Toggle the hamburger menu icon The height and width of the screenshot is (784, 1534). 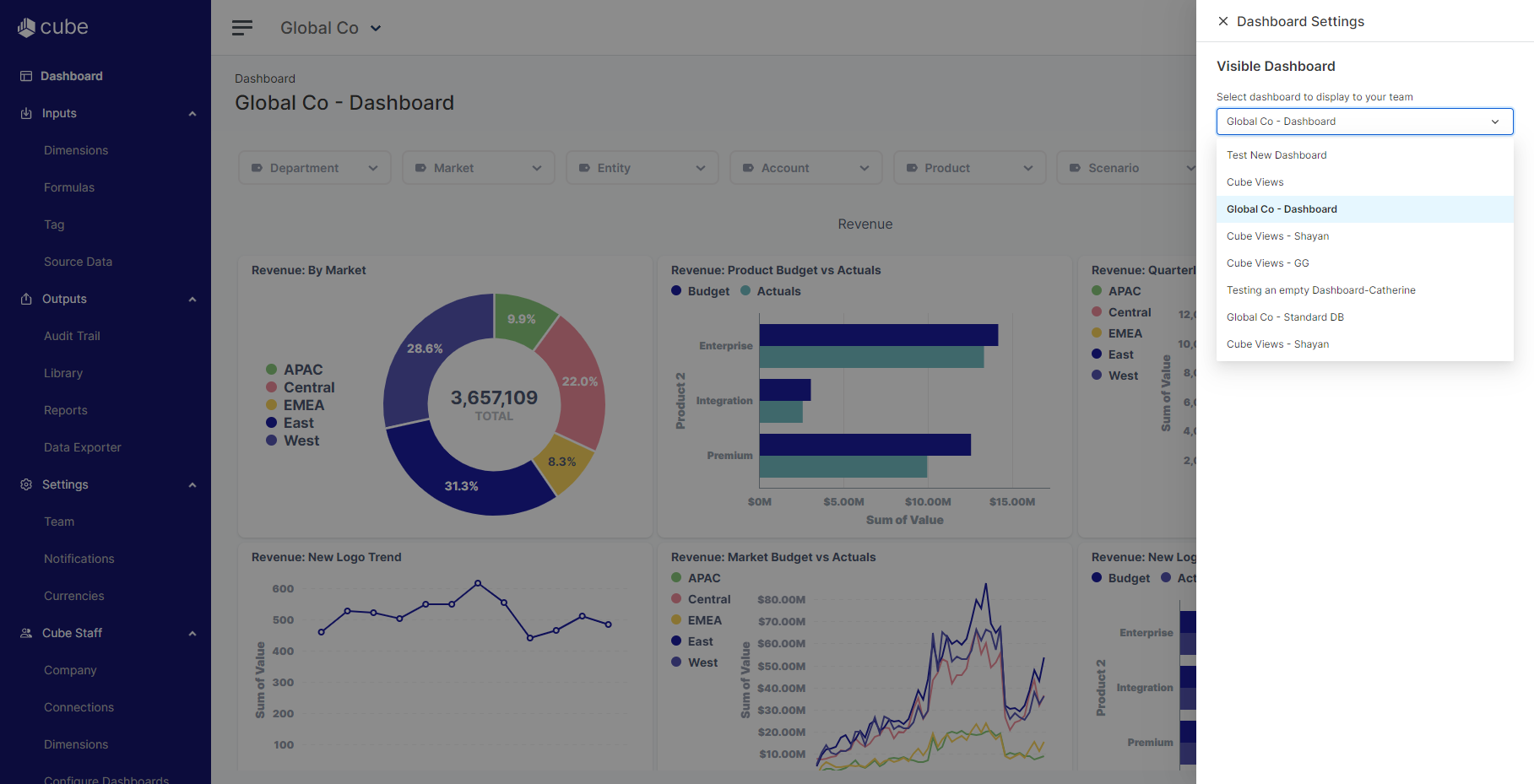(242, 28)
